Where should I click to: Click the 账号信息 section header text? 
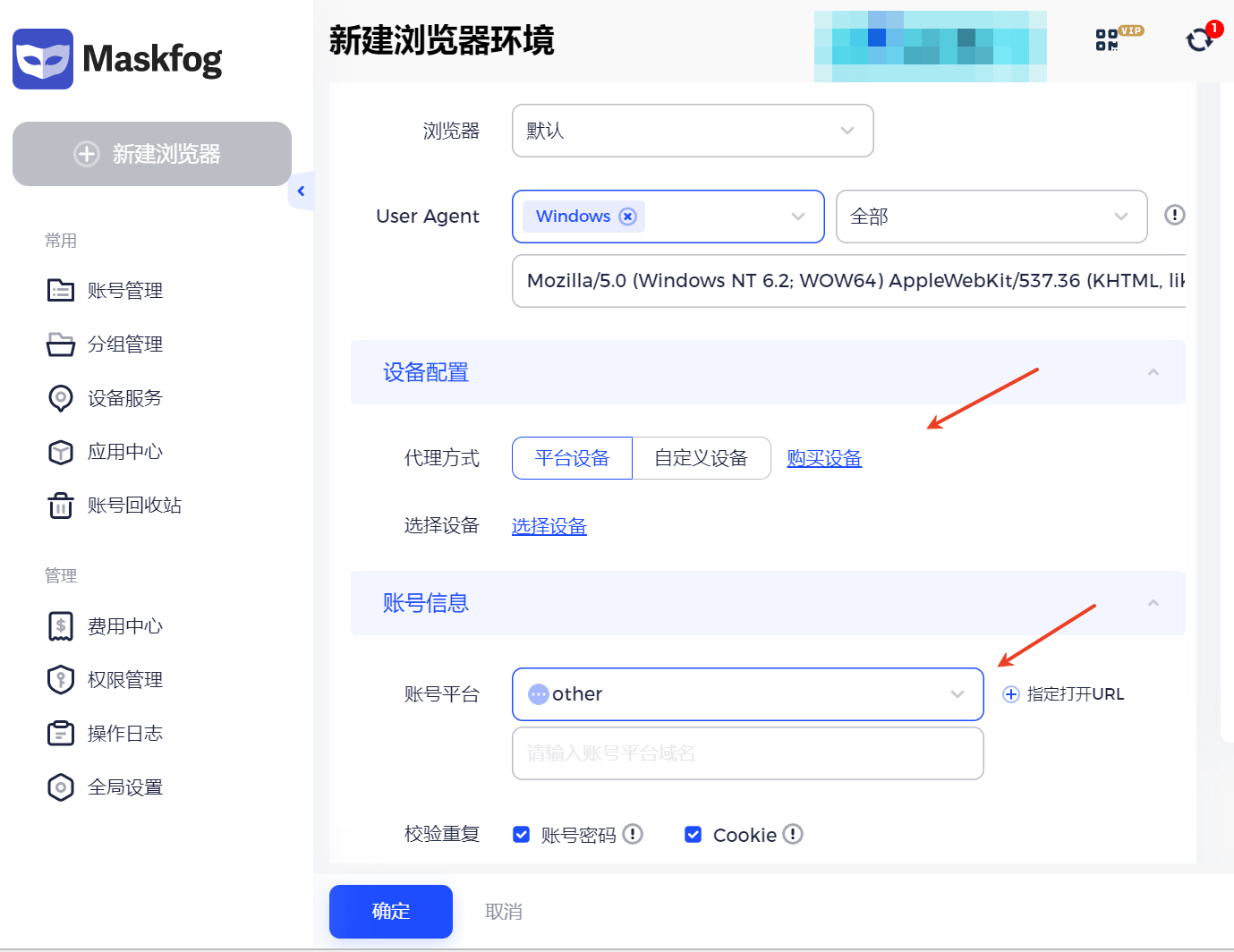(426, 603)
